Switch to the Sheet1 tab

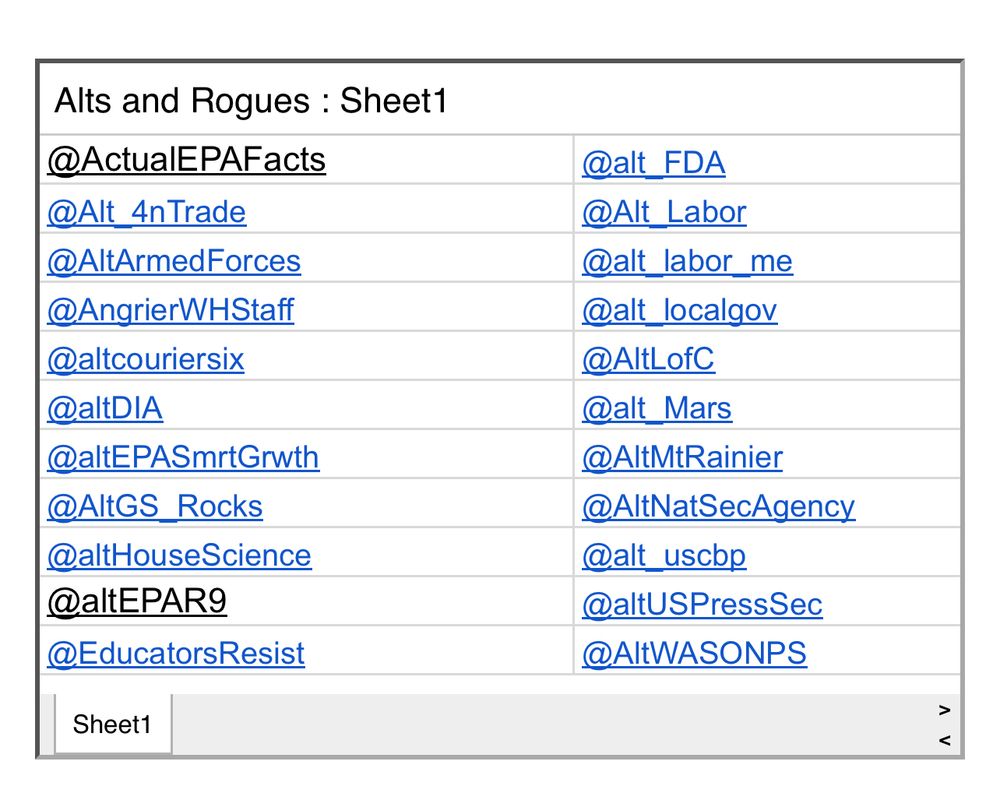pyautogui.click(x=113, y=724)
